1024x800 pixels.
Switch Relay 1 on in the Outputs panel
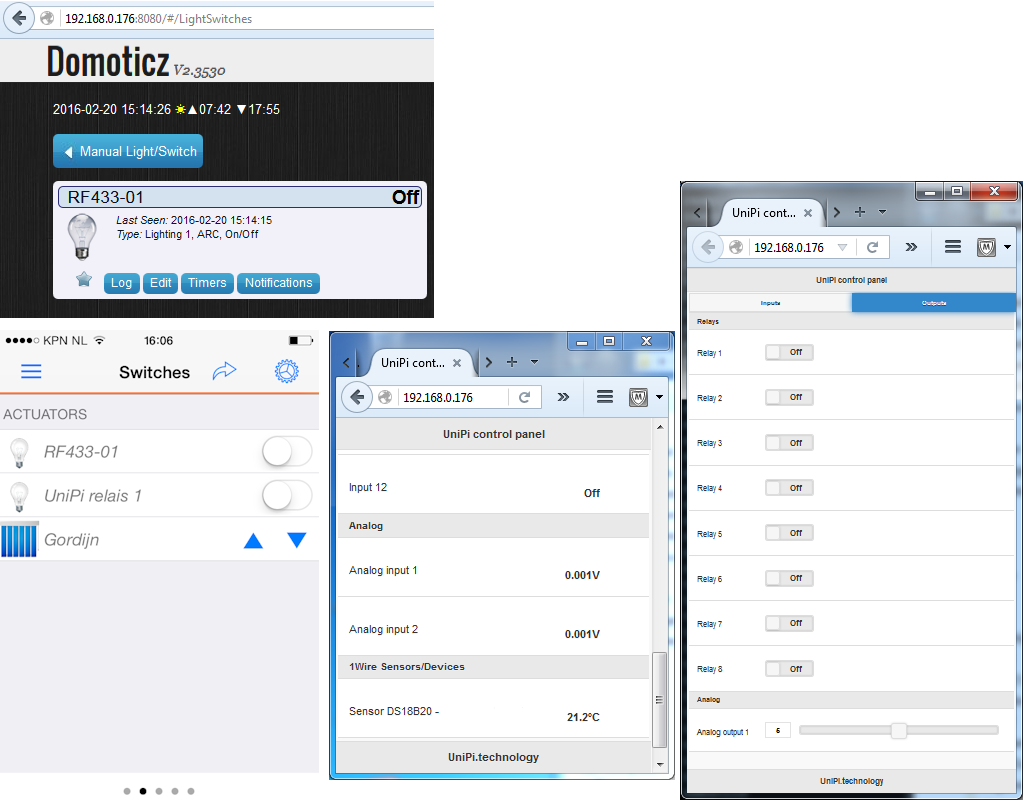click(789, 352)
